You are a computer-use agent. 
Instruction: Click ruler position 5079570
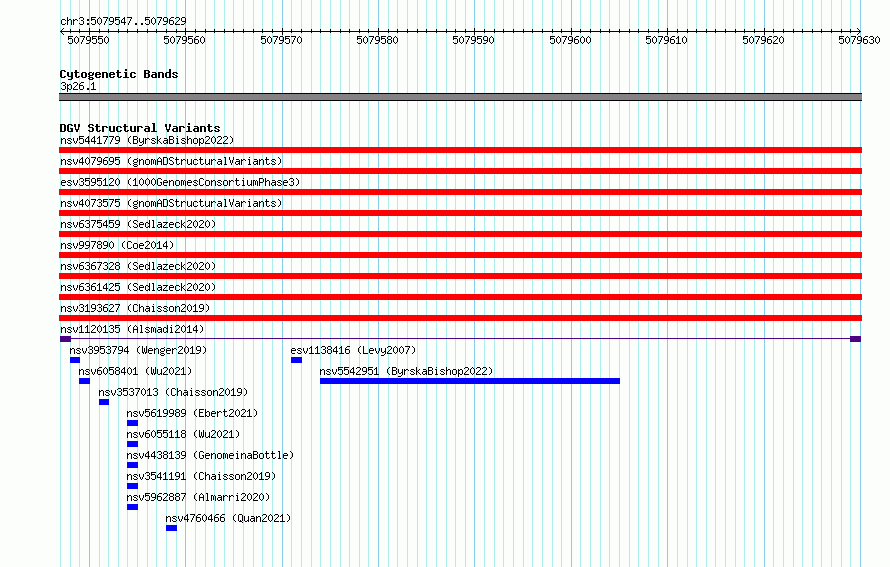pyautogui.click(x=282, y=40)
